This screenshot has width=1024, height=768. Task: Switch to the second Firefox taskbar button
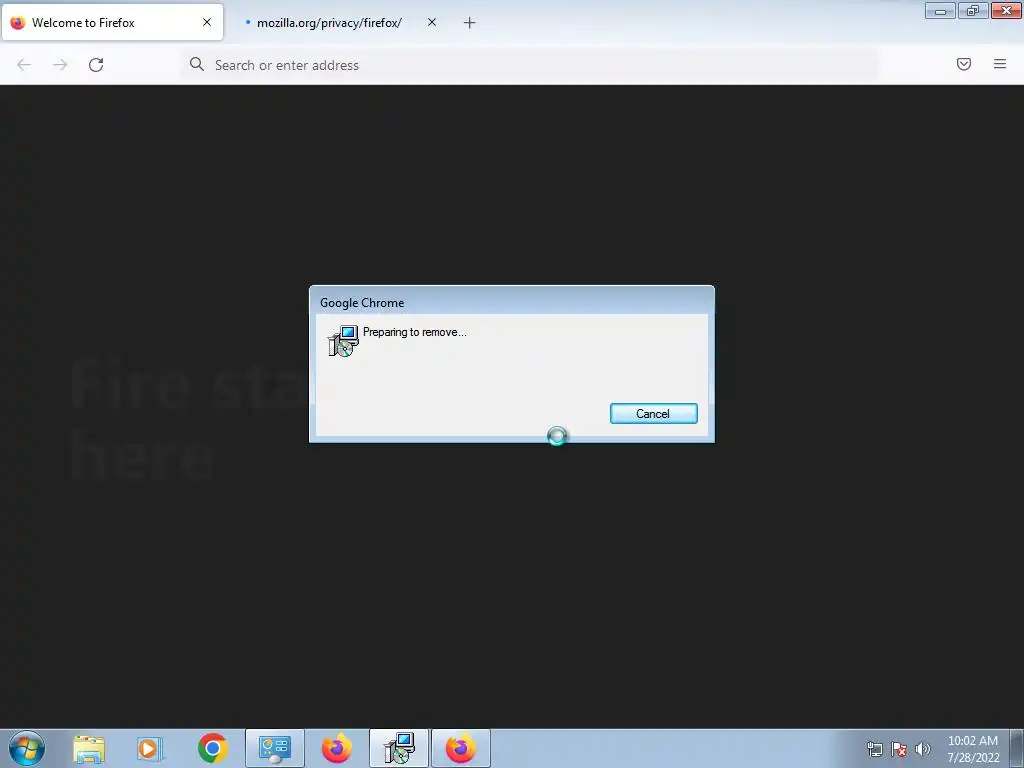(460, 749)
